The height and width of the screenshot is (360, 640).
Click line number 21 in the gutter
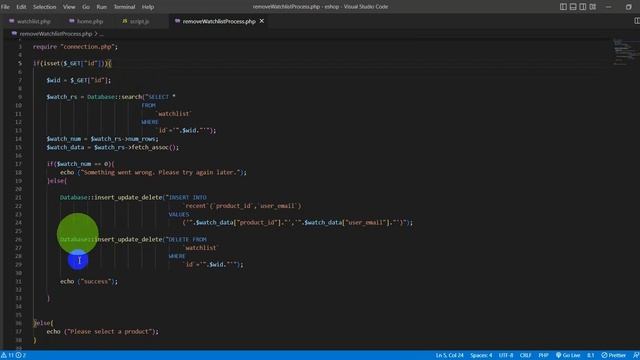pos(18,198)
